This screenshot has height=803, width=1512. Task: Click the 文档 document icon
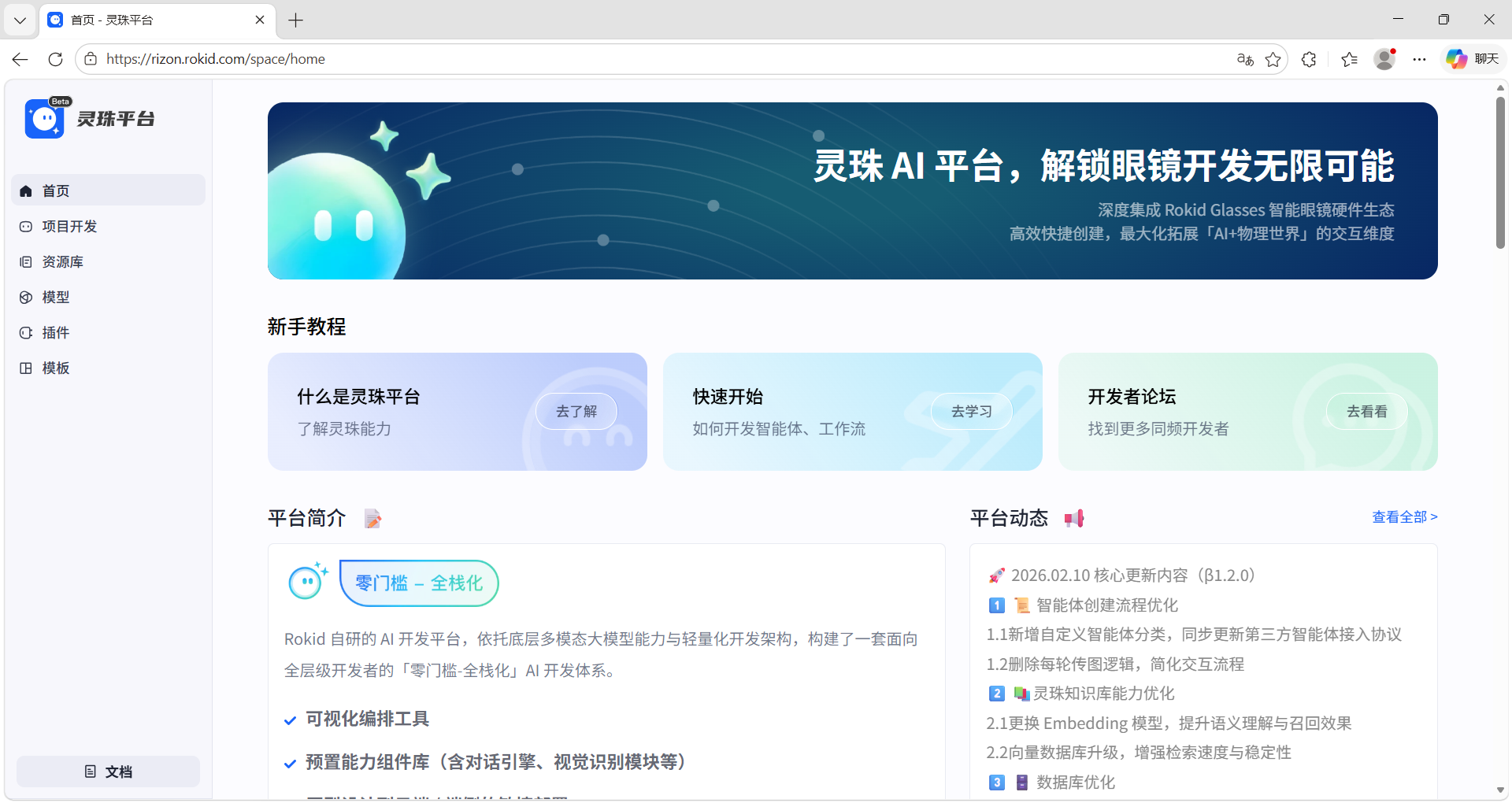click(x=91, y=772)
